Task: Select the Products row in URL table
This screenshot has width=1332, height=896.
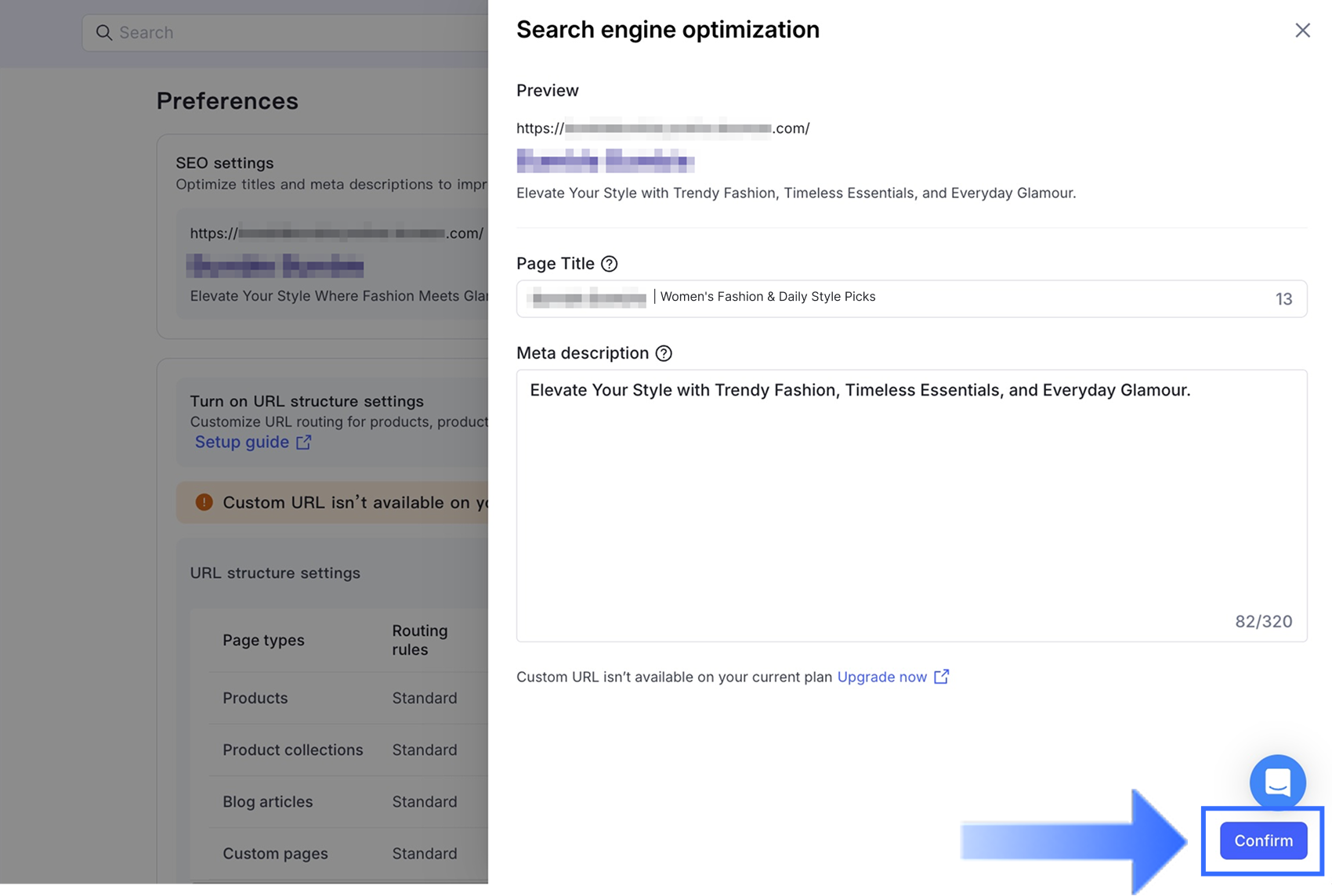Action: [349, 698]
